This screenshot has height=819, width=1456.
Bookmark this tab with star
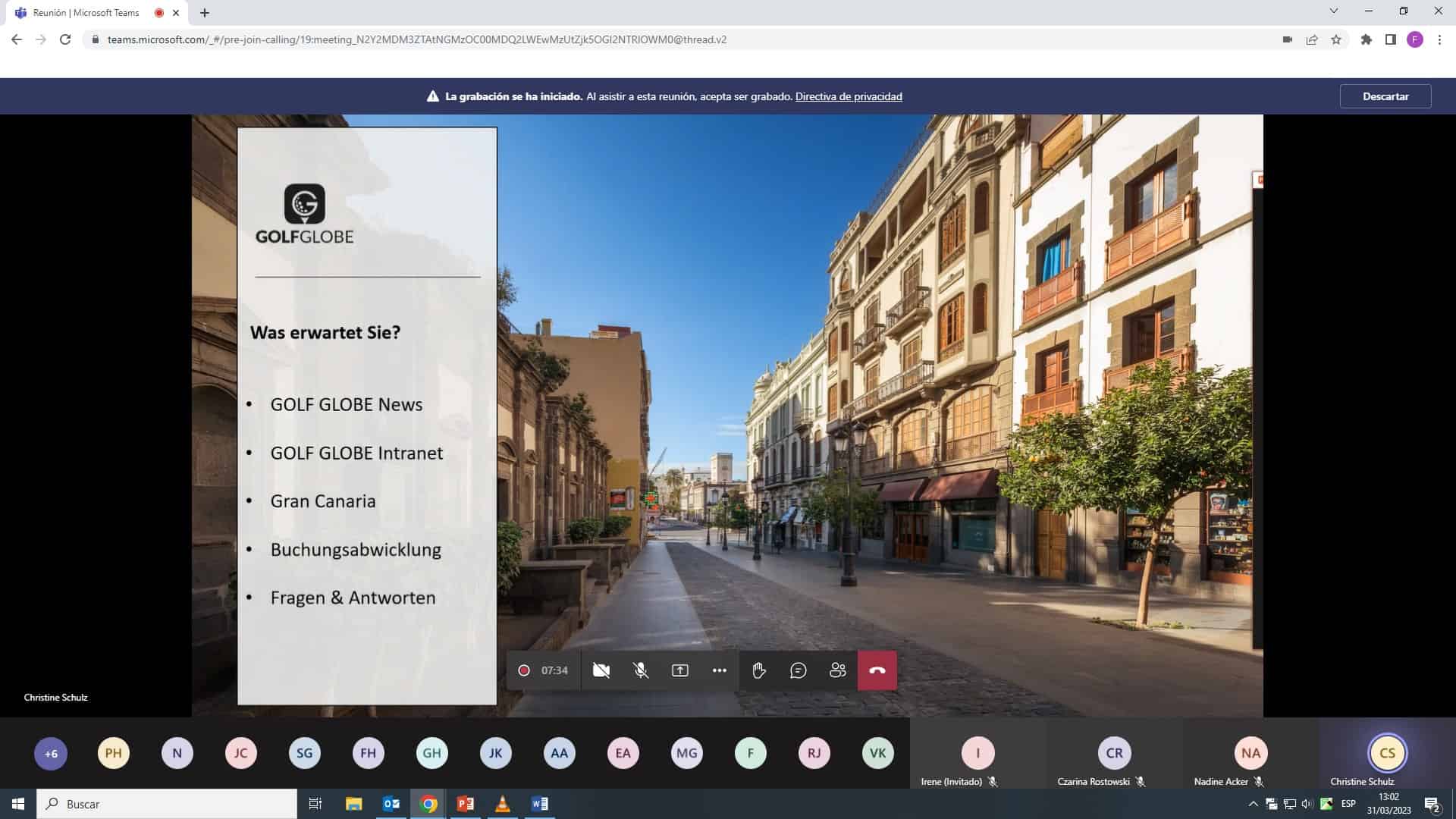(x=1336, y=39)
